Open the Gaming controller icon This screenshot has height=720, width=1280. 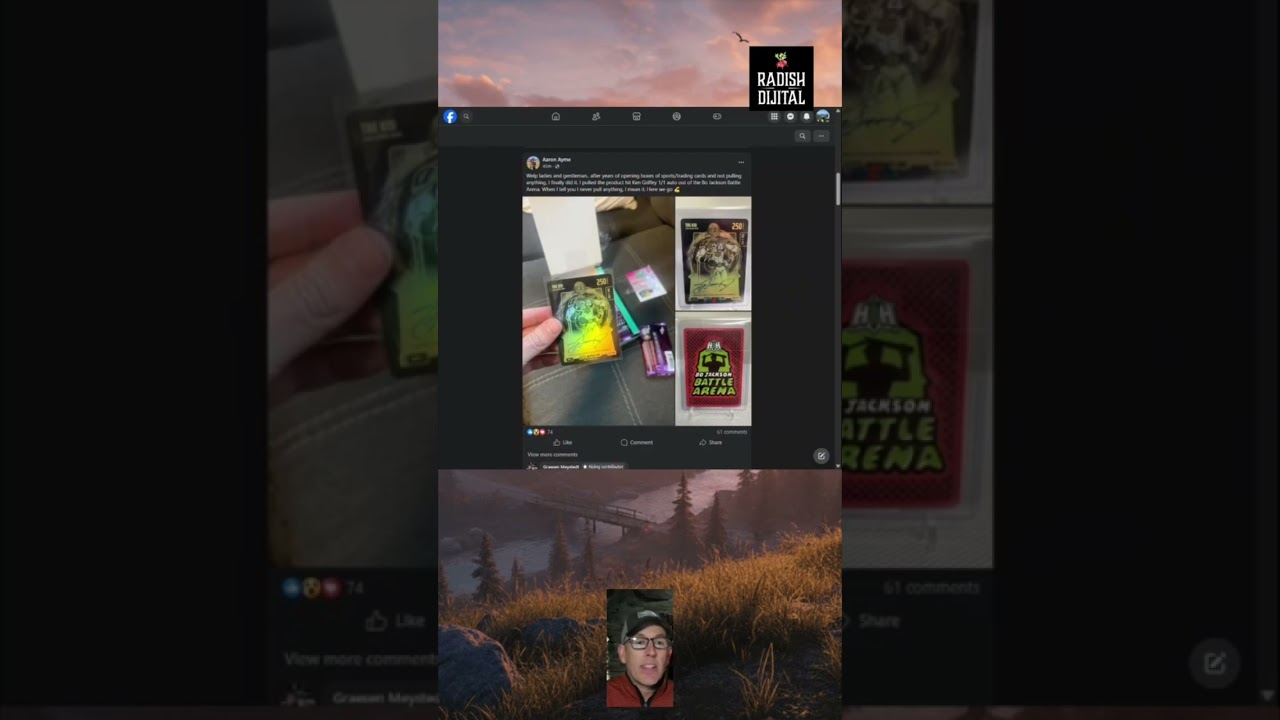tap(716, 117)
